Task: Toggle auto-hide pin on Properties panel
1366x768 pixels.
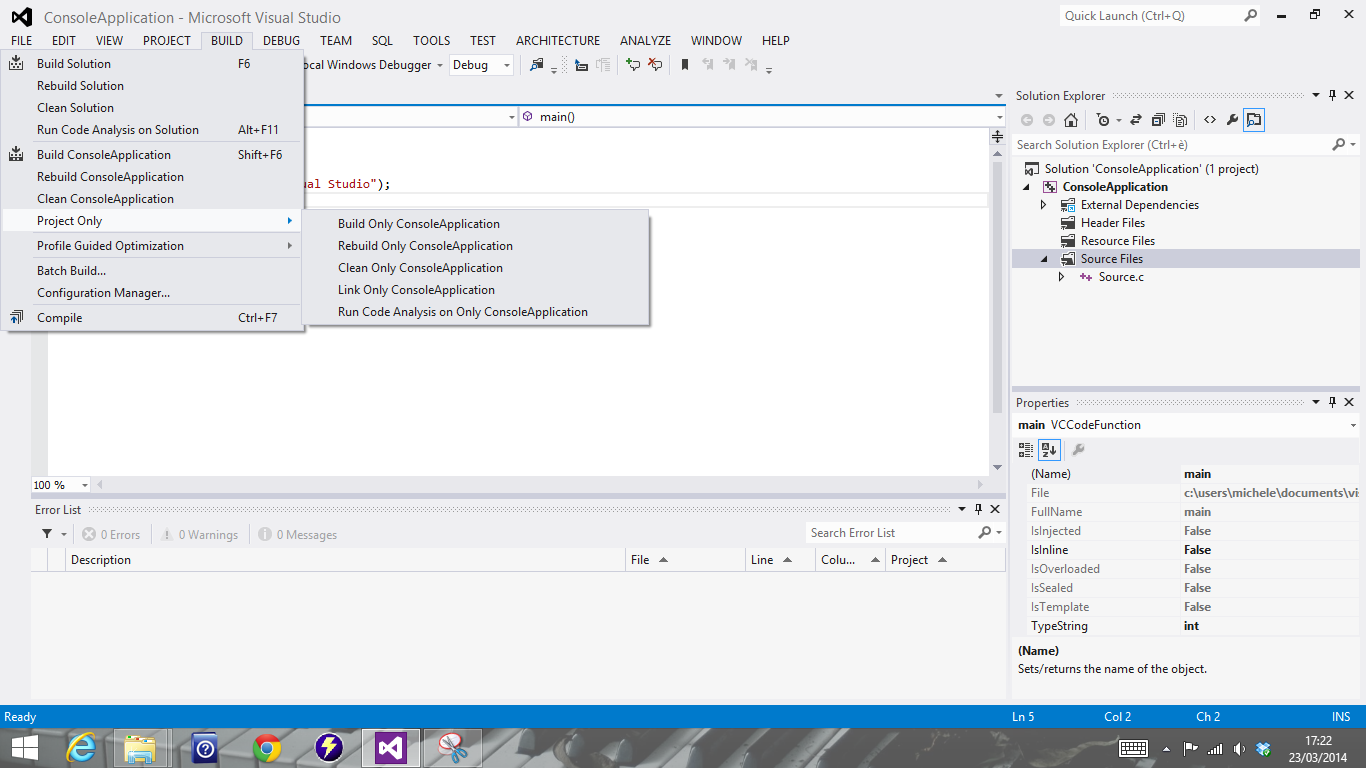Action: point(1332,403)
